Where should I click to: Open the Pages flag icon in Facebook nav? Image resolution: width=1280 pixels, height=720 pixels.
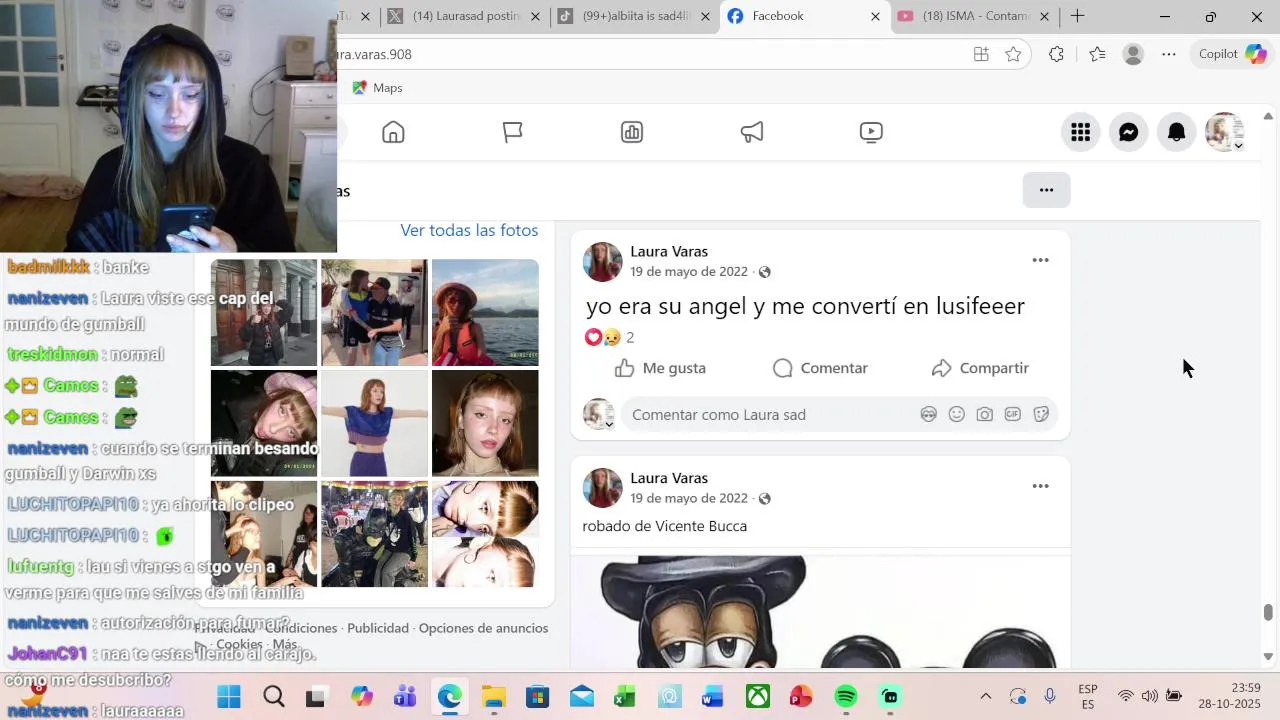pyautogui.click(x=513, y=132)
